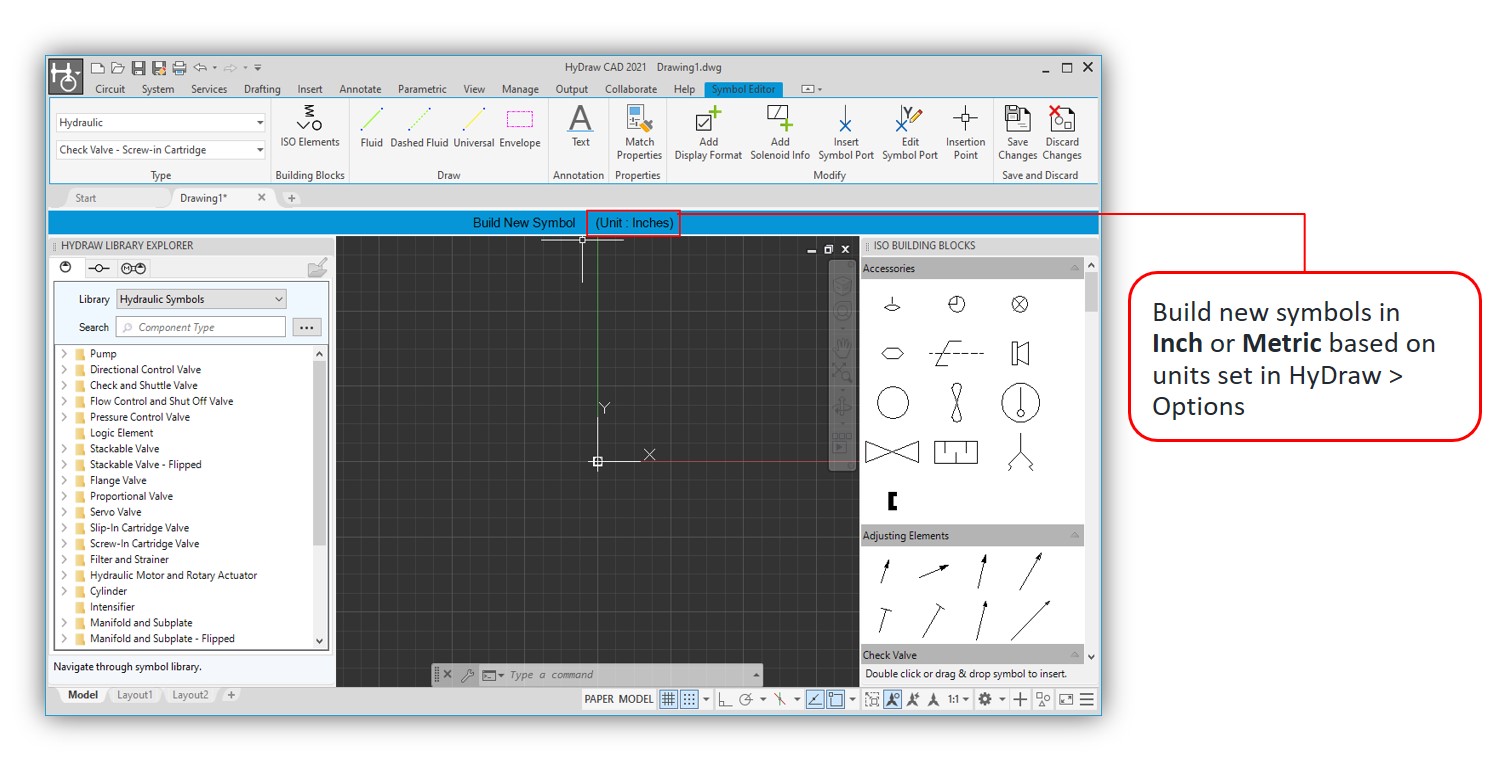Click Save Changes in the ribbon

[1017, 133]
